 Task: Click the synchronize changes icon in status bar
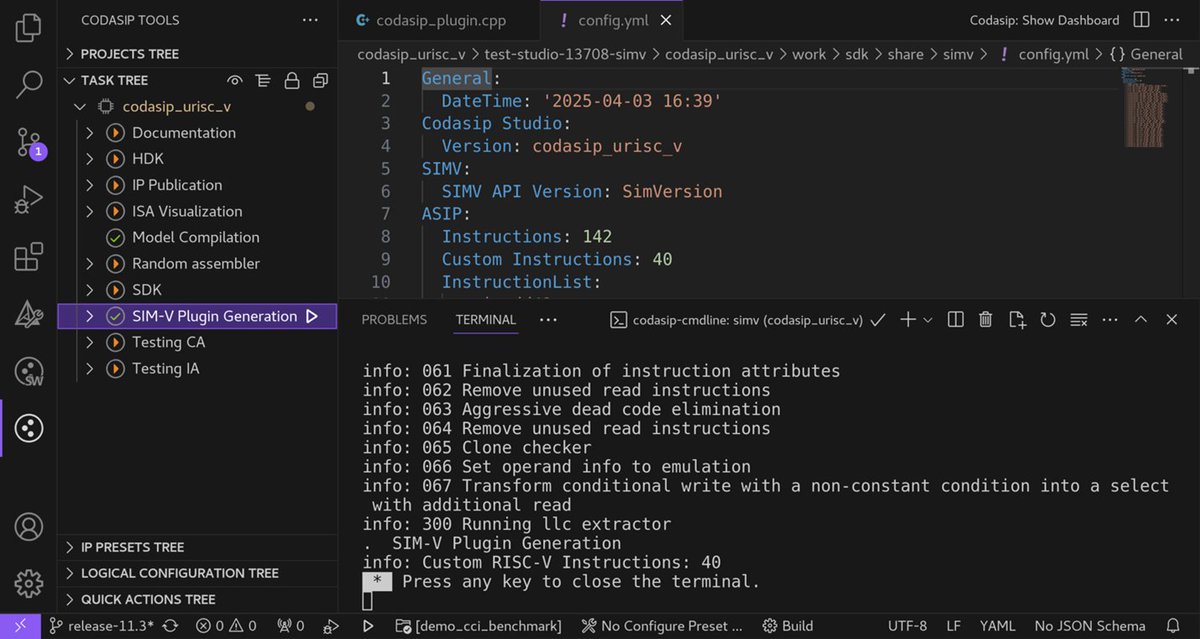(x=172, y=626)
